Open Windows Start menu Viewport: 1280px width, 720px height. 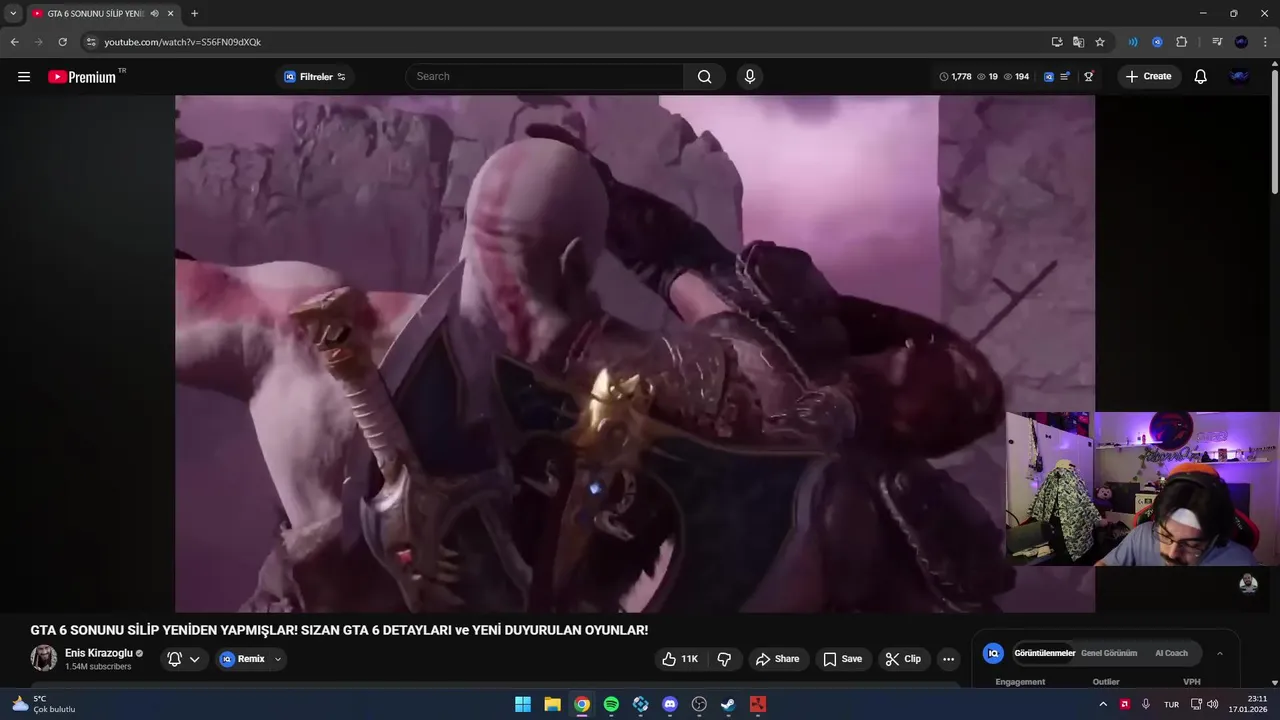tap(523, 704)
